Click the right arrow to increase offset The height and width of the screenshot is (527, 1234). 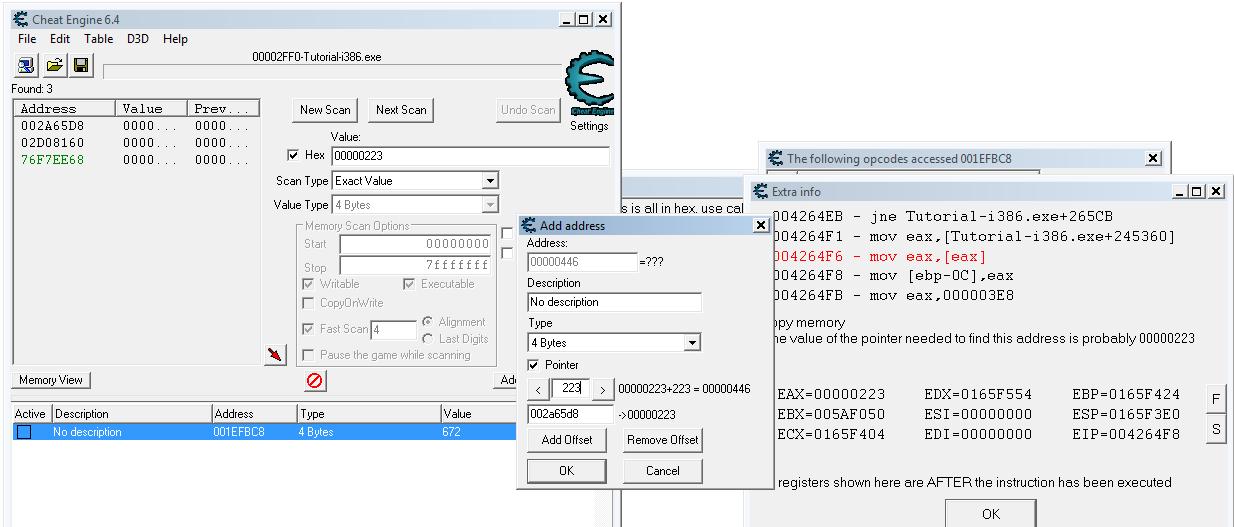coord(603,389)
